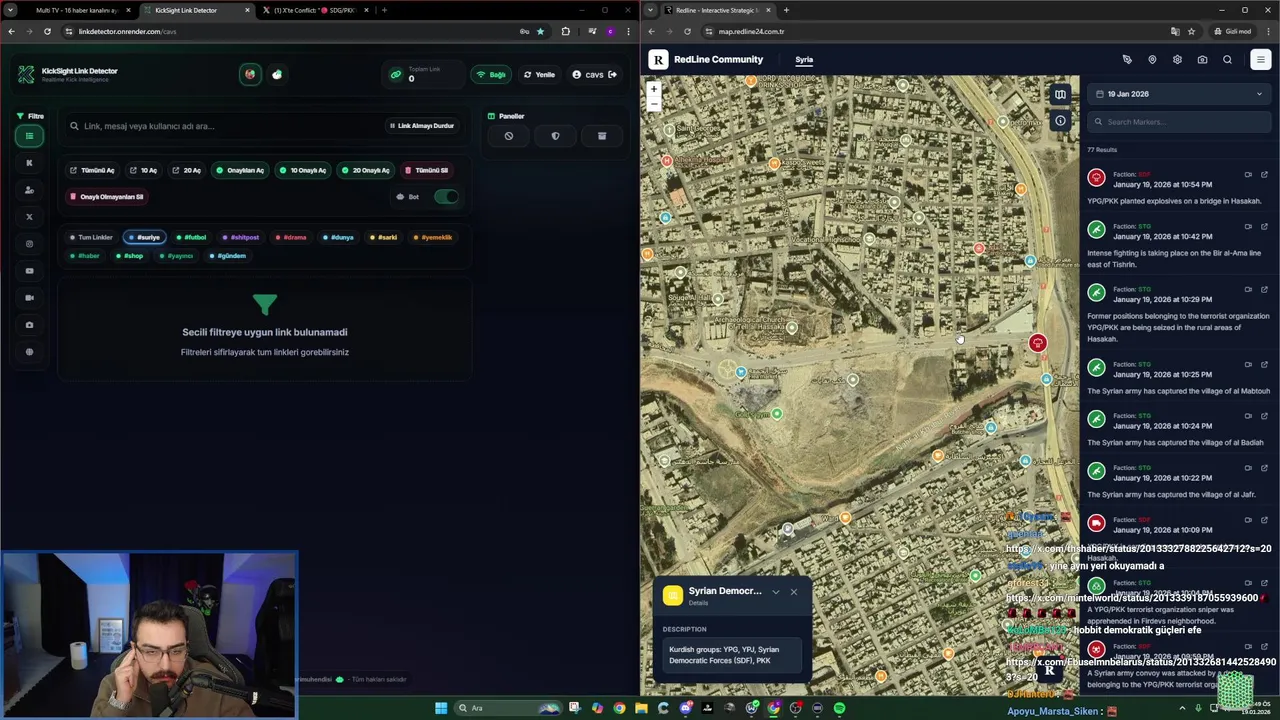Open the Windows Start button
The height and width of the screenshot is (720, 1280).
(441, 708)
